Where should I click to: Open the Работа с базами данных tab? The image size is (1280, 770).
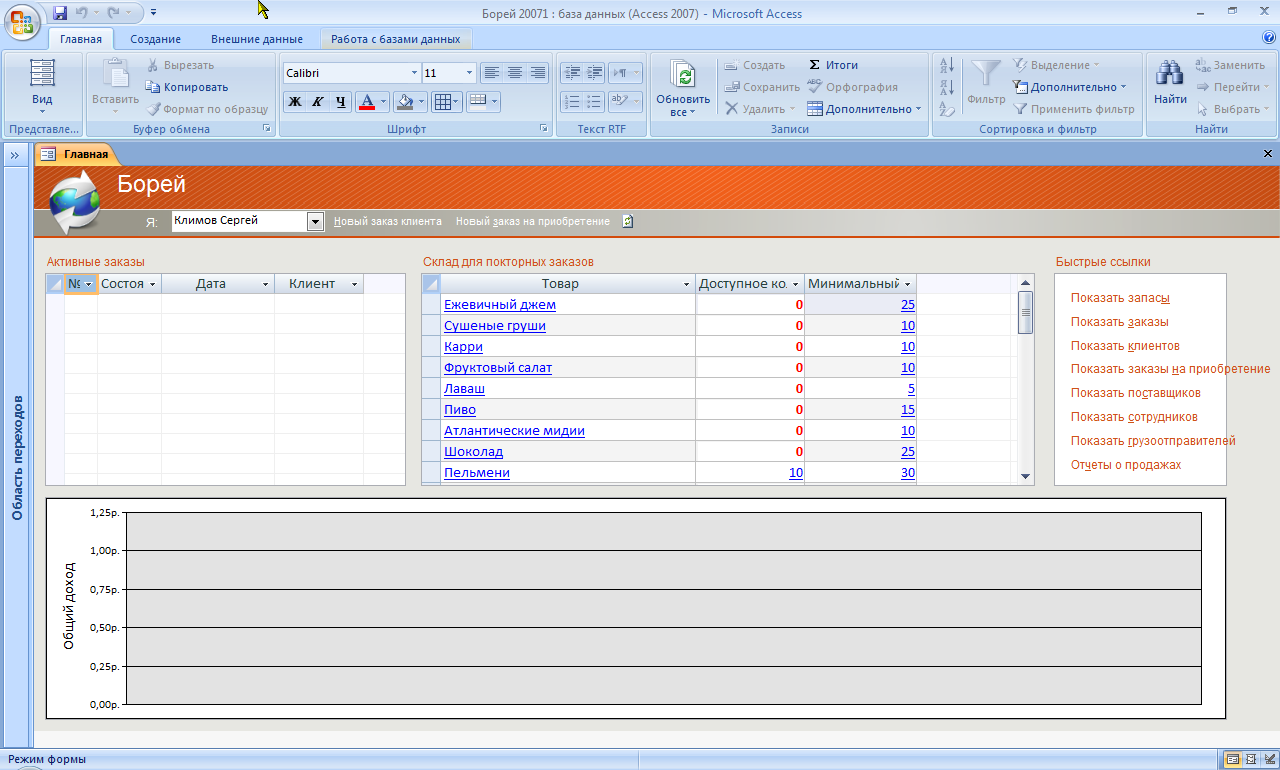(396, 39)
